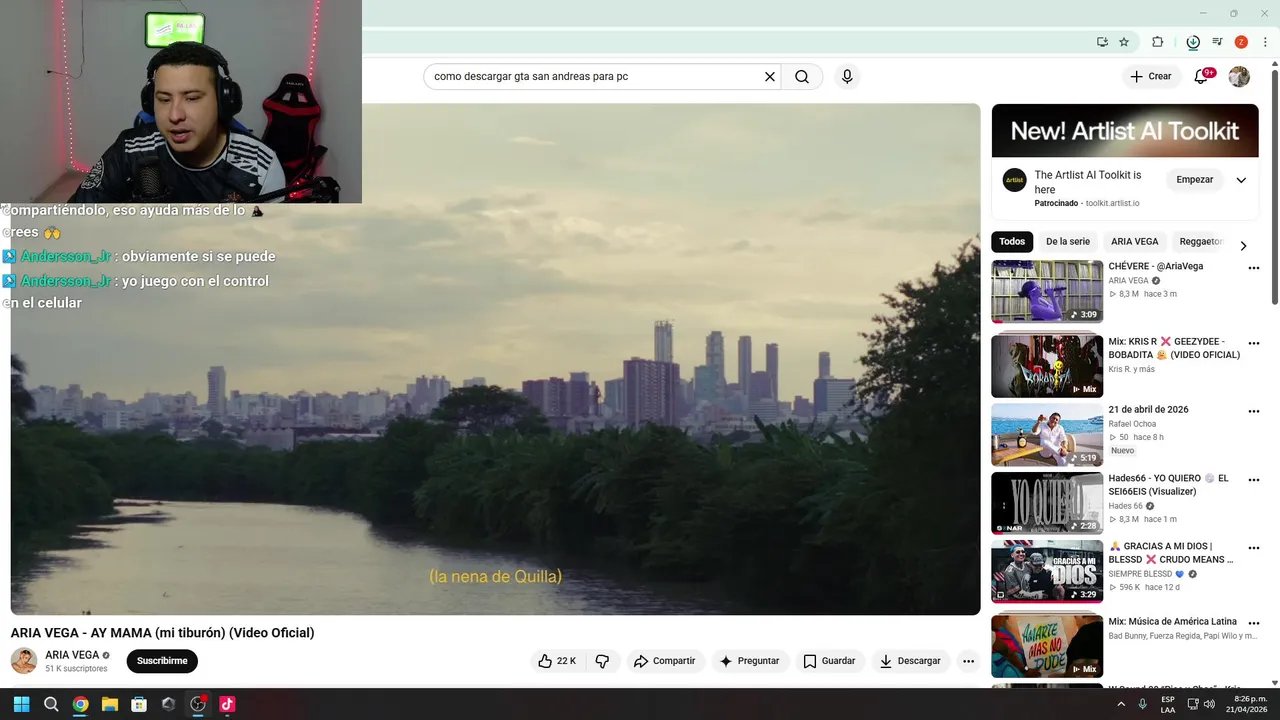The height and width of the screenshot is (720, 1280).
Task: Open Chrome three-dot menu
Action: 1265,42
